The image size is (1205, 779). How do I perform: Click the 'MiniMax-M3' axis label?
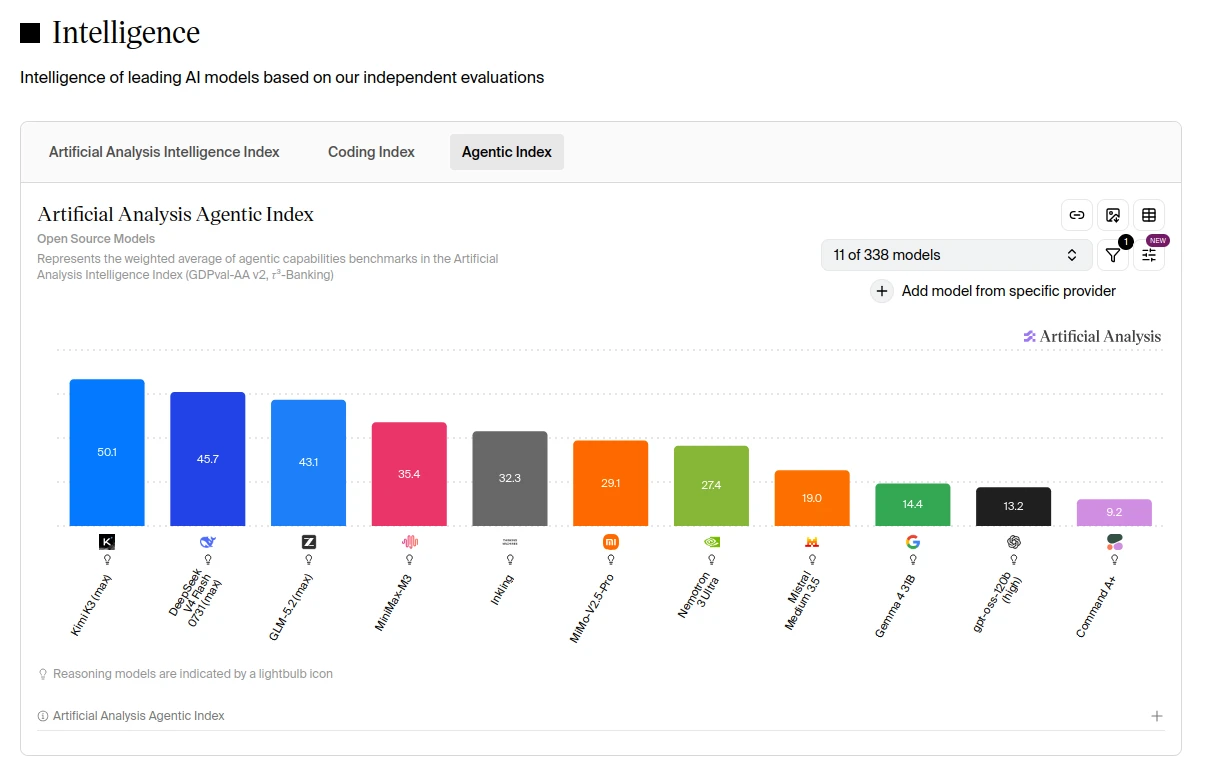tap(393, 602)
